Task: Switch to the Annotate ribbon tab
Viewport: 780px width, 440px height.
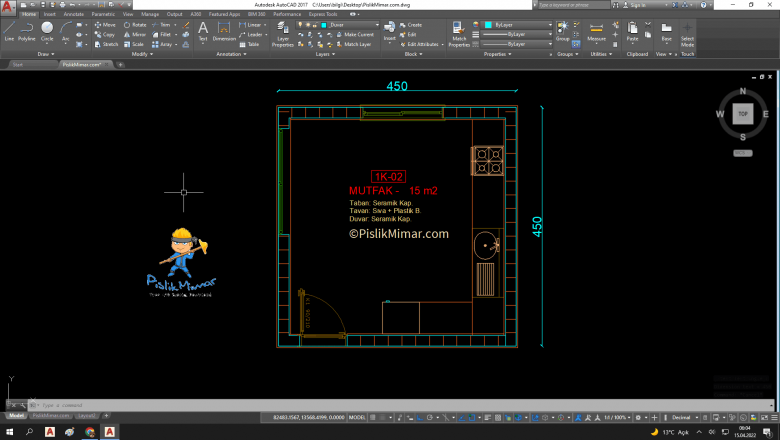Action: click(74, 15)
